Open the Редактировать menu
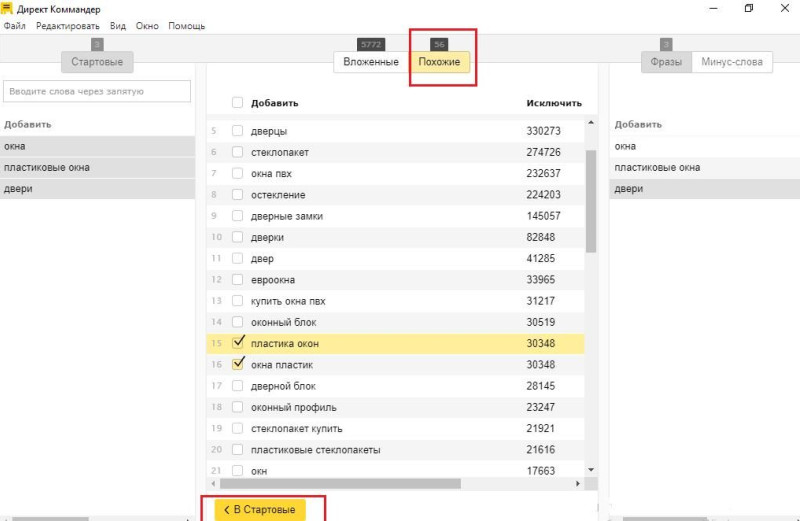 pyautogui.click(x=67, y=26)
